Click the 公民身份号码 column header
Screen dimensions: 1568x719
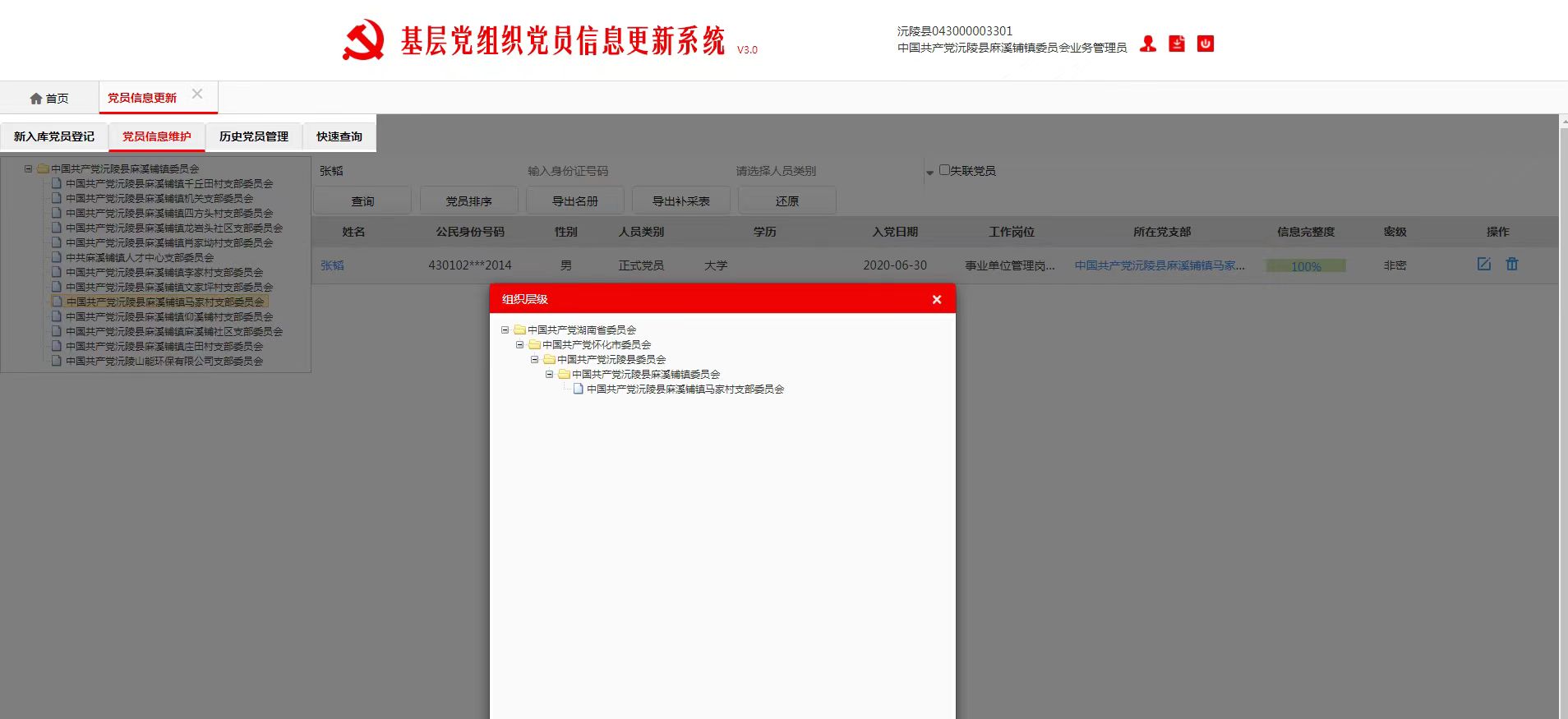470,232
